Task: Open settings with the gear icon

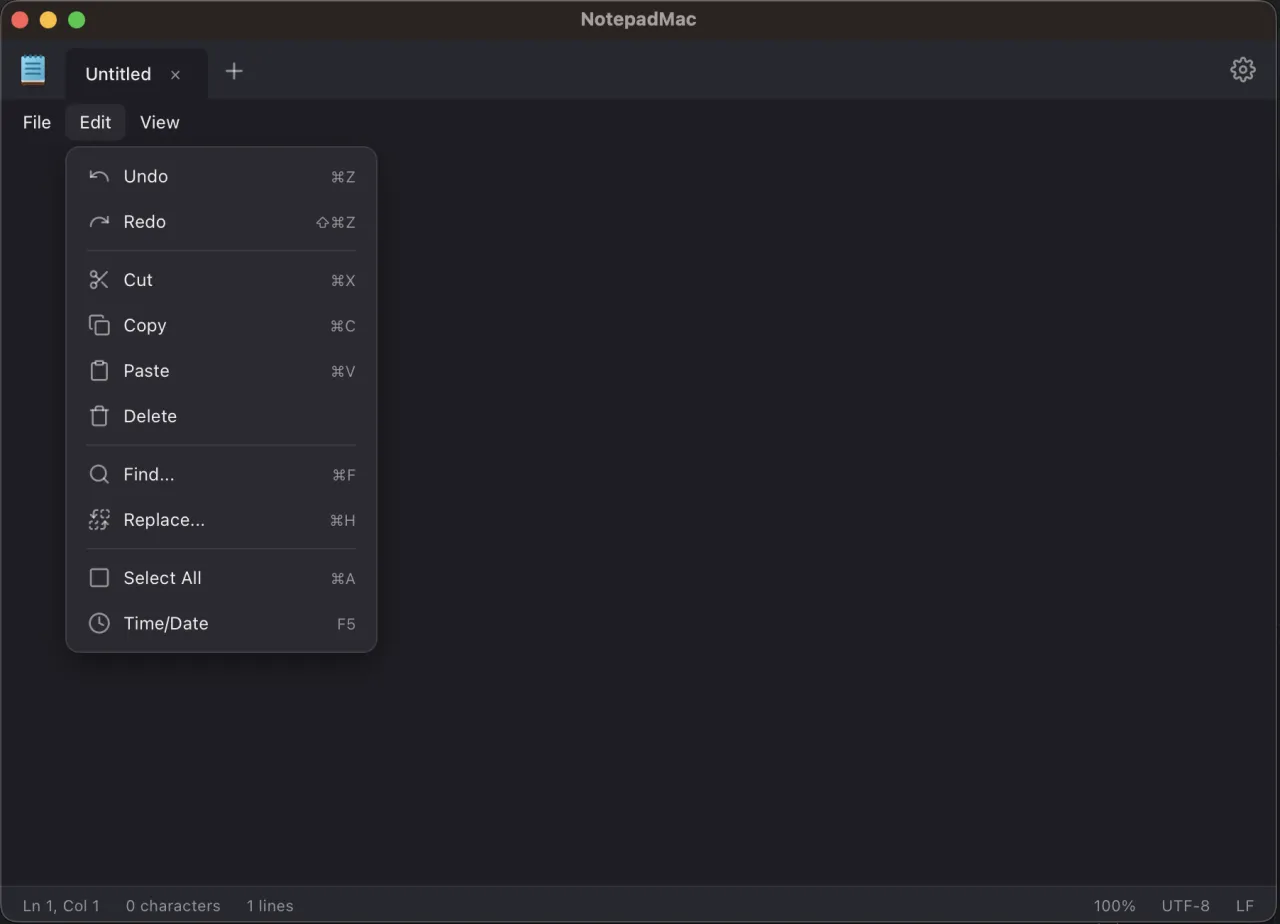Action: coord(1242,70)
